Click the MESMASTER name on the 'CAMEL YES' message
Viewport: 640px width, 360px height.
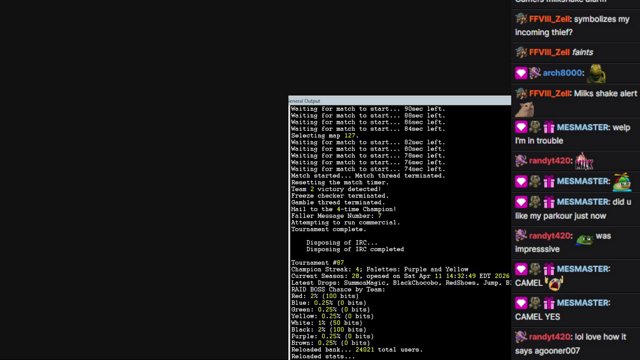(582, 303)
